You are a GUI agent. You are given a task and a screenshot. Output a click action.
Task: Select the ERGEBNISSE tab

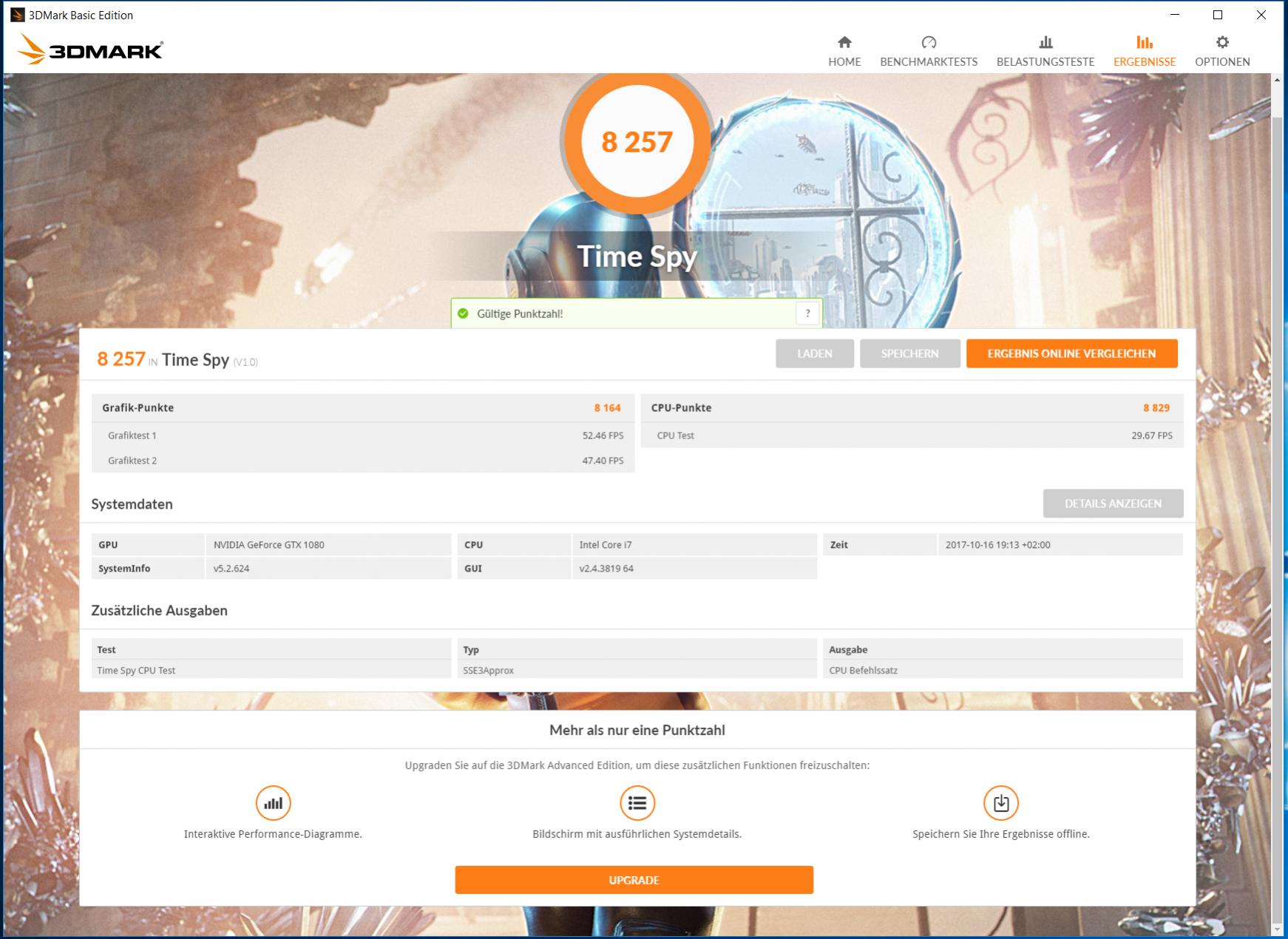click(1145, 51)
